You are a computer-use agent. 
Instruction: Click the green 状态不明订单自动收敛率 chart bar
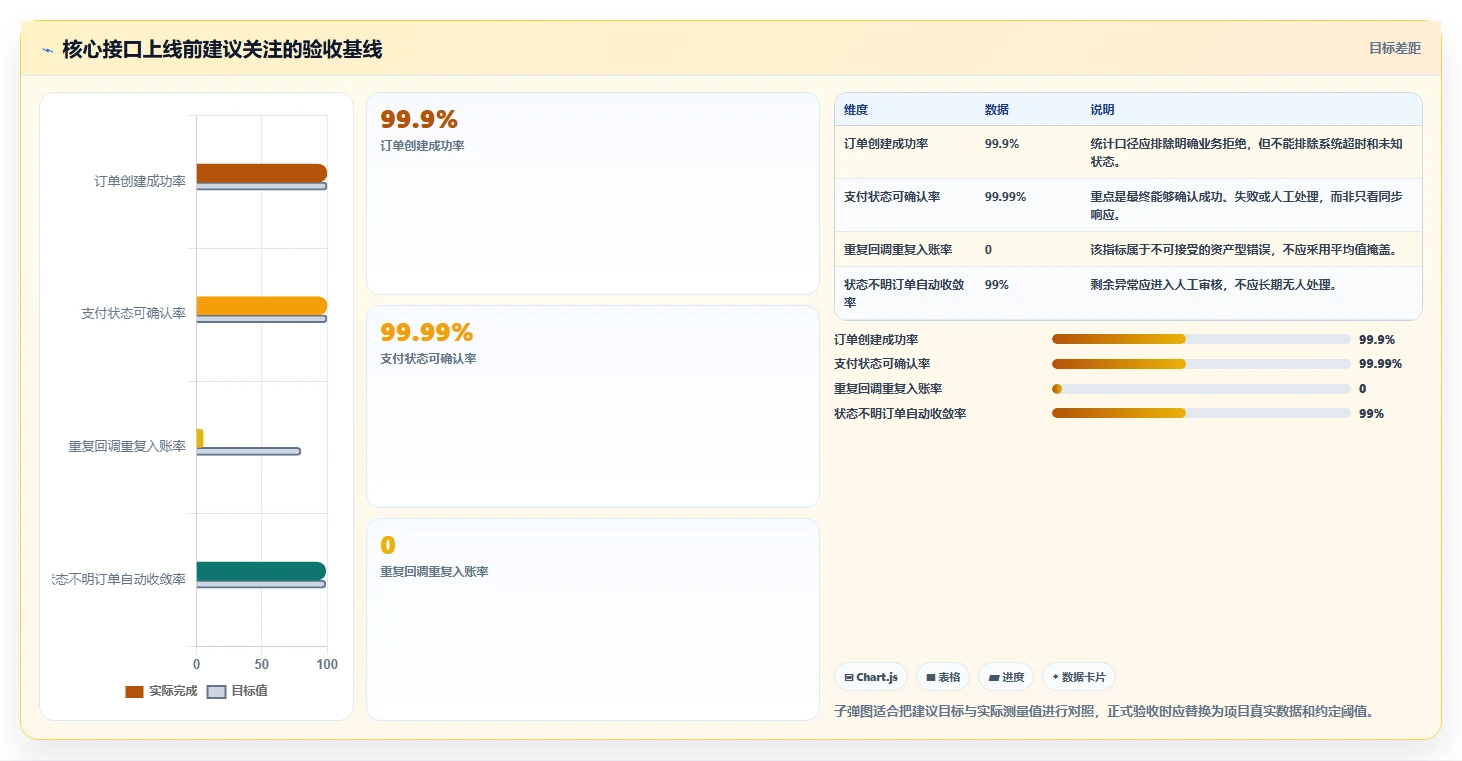click(261, 571)
